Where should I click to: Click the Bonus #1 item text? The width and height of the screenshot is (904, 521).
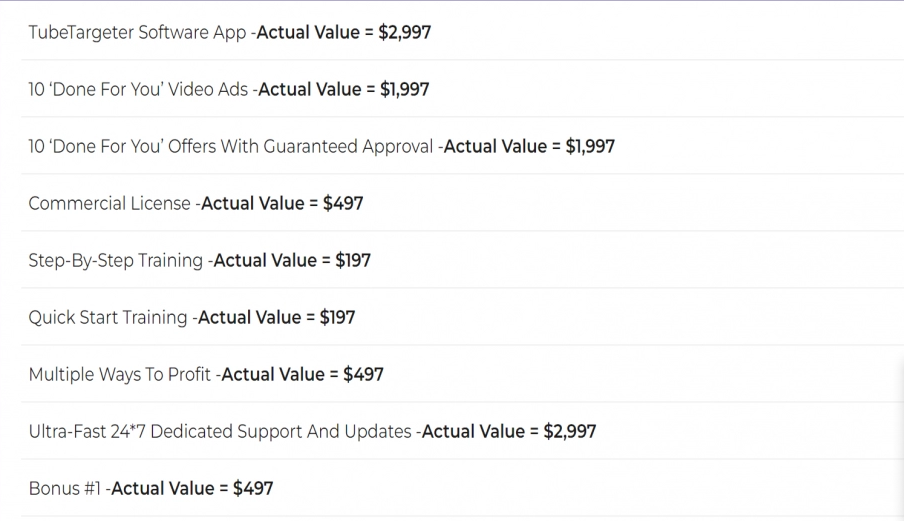click(x=65, y=488)
